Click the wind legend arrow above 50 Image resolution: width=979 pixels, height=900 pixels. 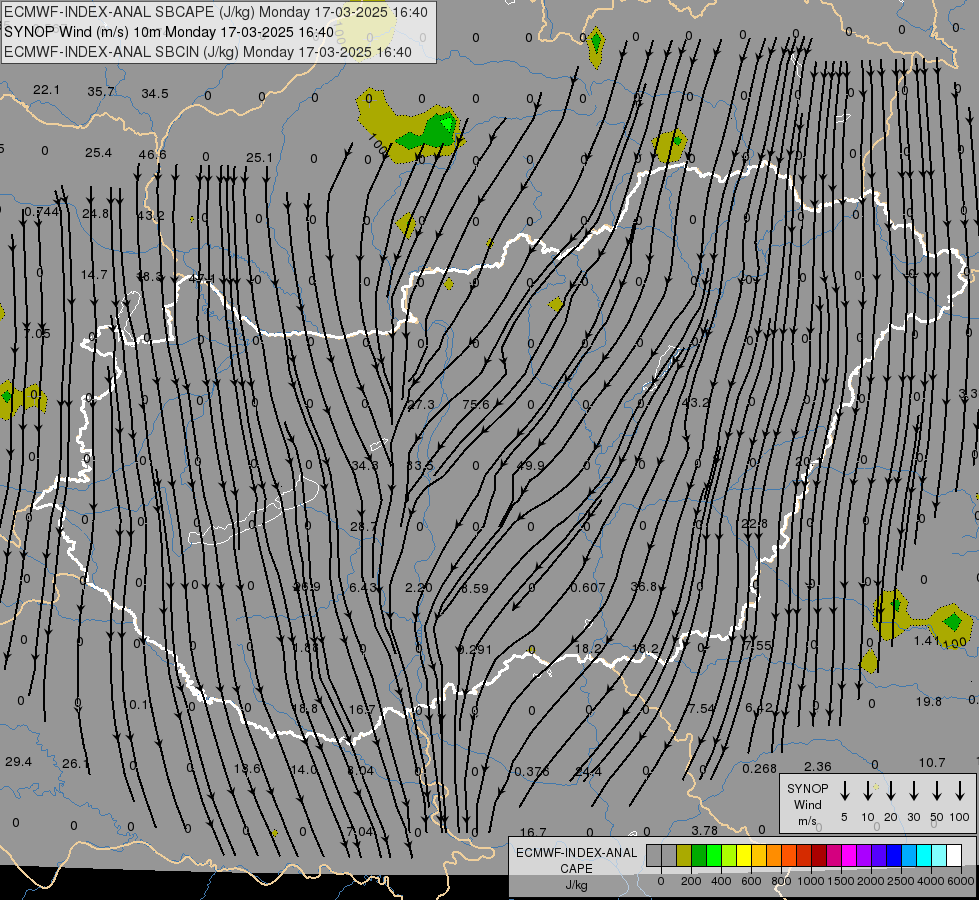[937, 791]
